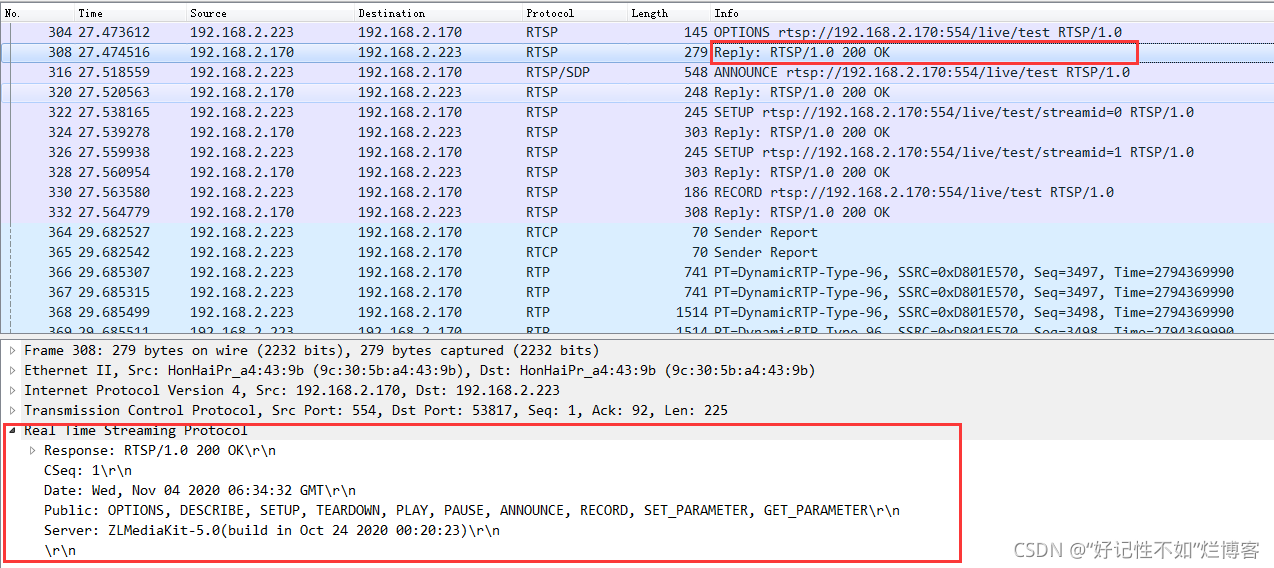
Task: Sort by the No. column header
Action: coord(37,13)
